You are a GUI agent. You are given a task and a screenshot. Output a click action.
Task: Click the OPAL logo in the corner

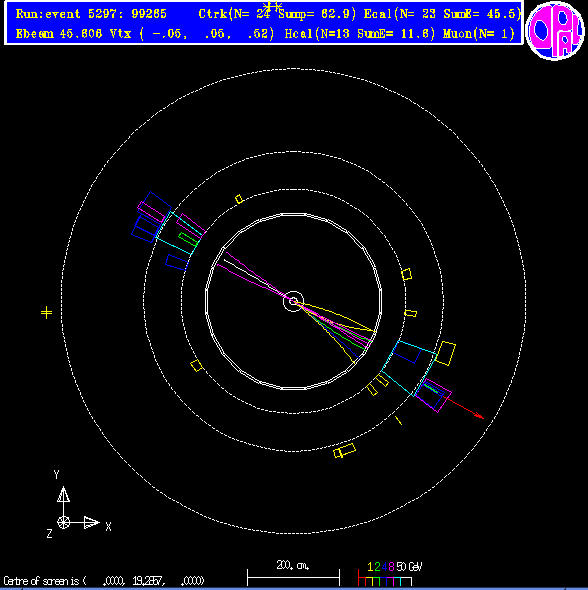pyautogui.click(x=555, y=31)
